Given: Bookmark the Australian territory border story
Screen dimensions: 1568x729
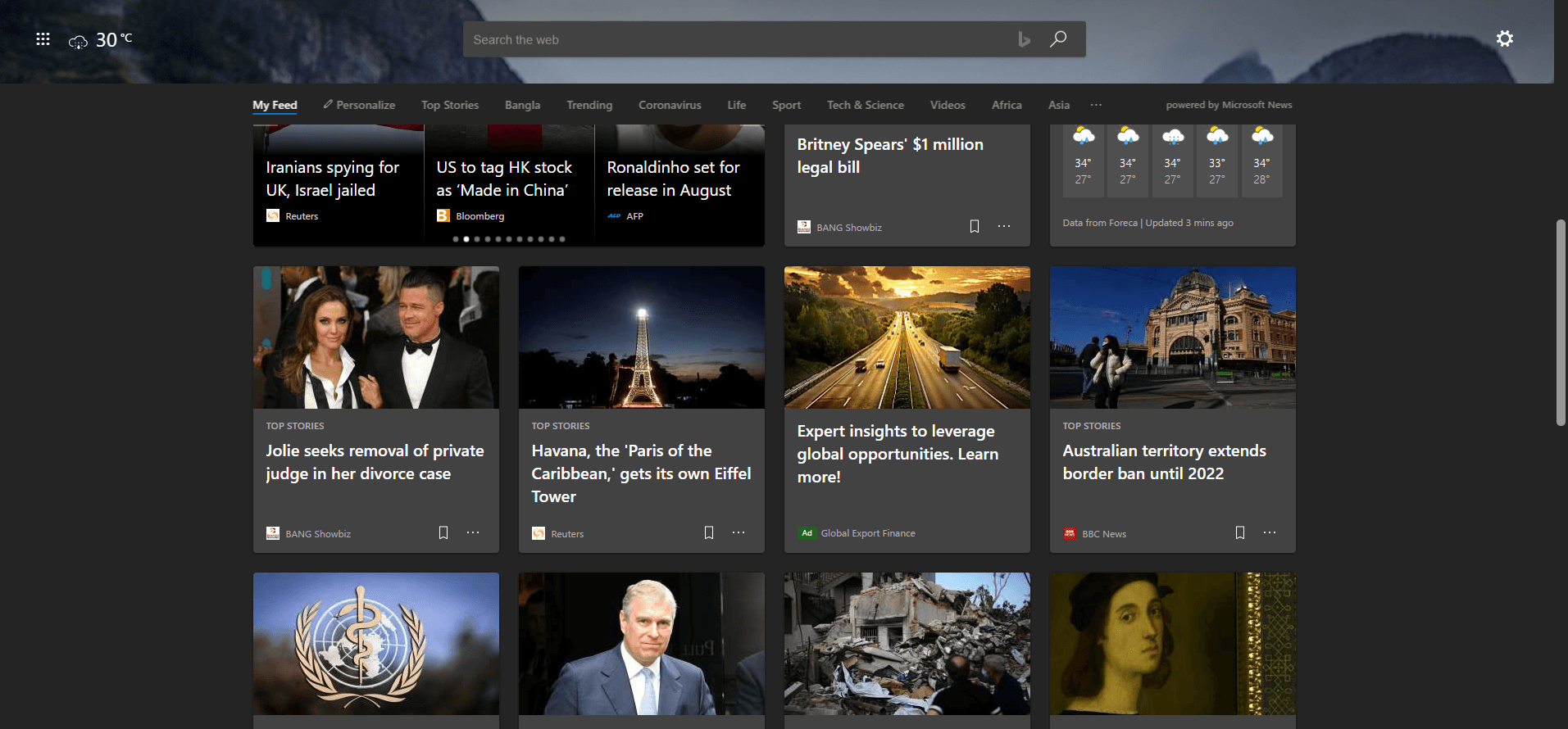Looking at the screenshot, I should (1240, 533).
